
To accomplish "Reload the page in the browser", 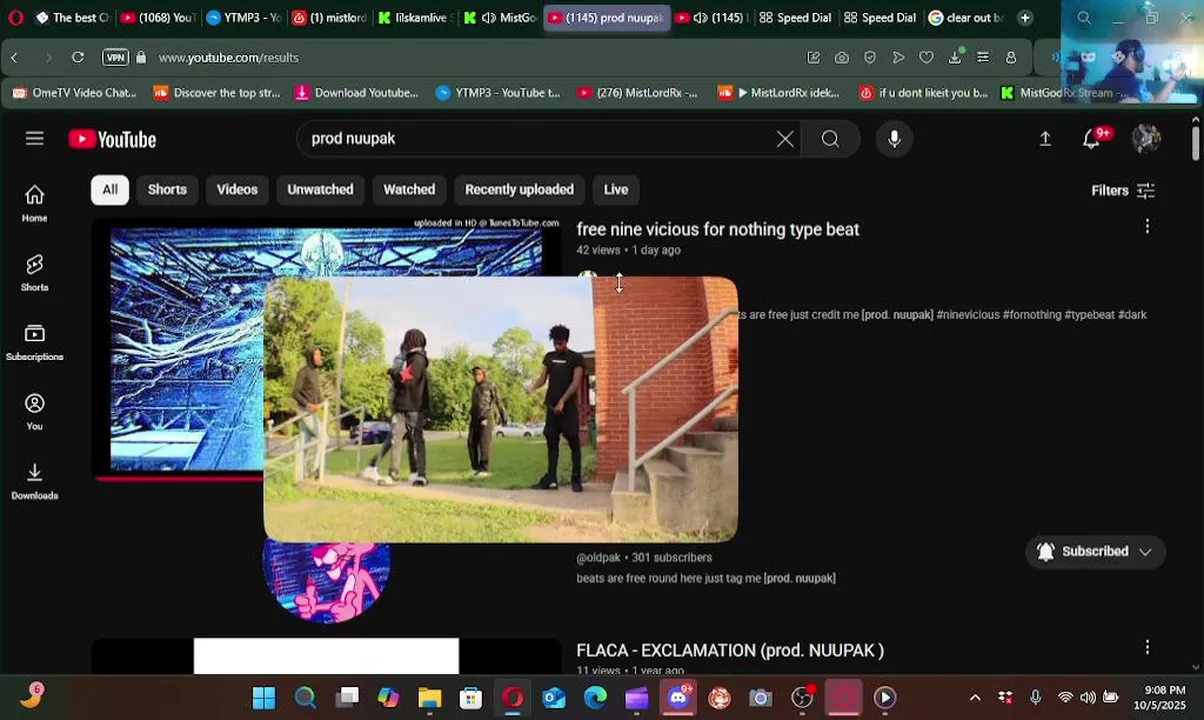I will [77, 57].
